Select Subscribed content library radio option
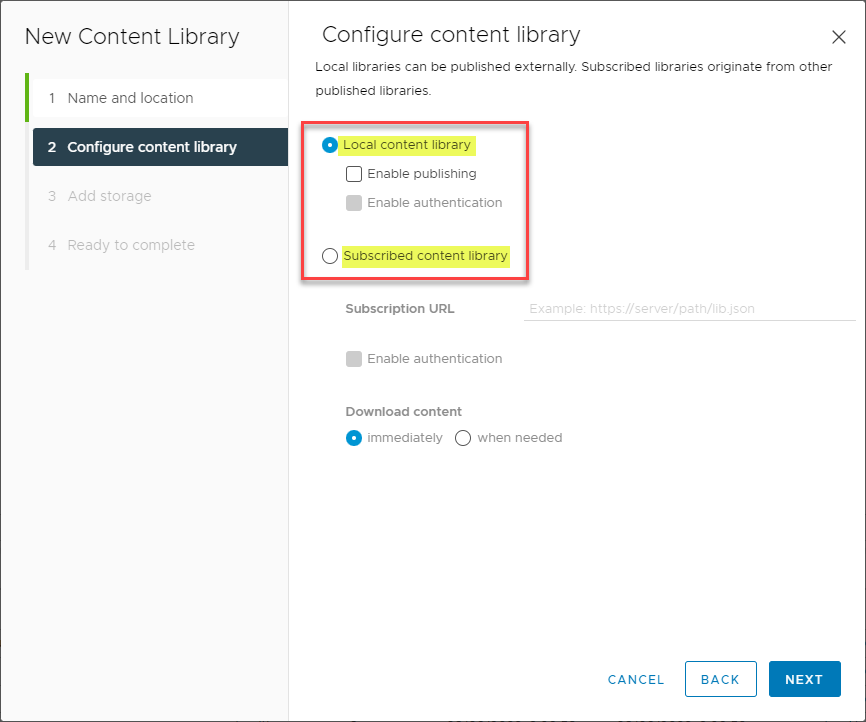Screen dimensions: 866x722 pyautogui.click(x=330, y=256)
